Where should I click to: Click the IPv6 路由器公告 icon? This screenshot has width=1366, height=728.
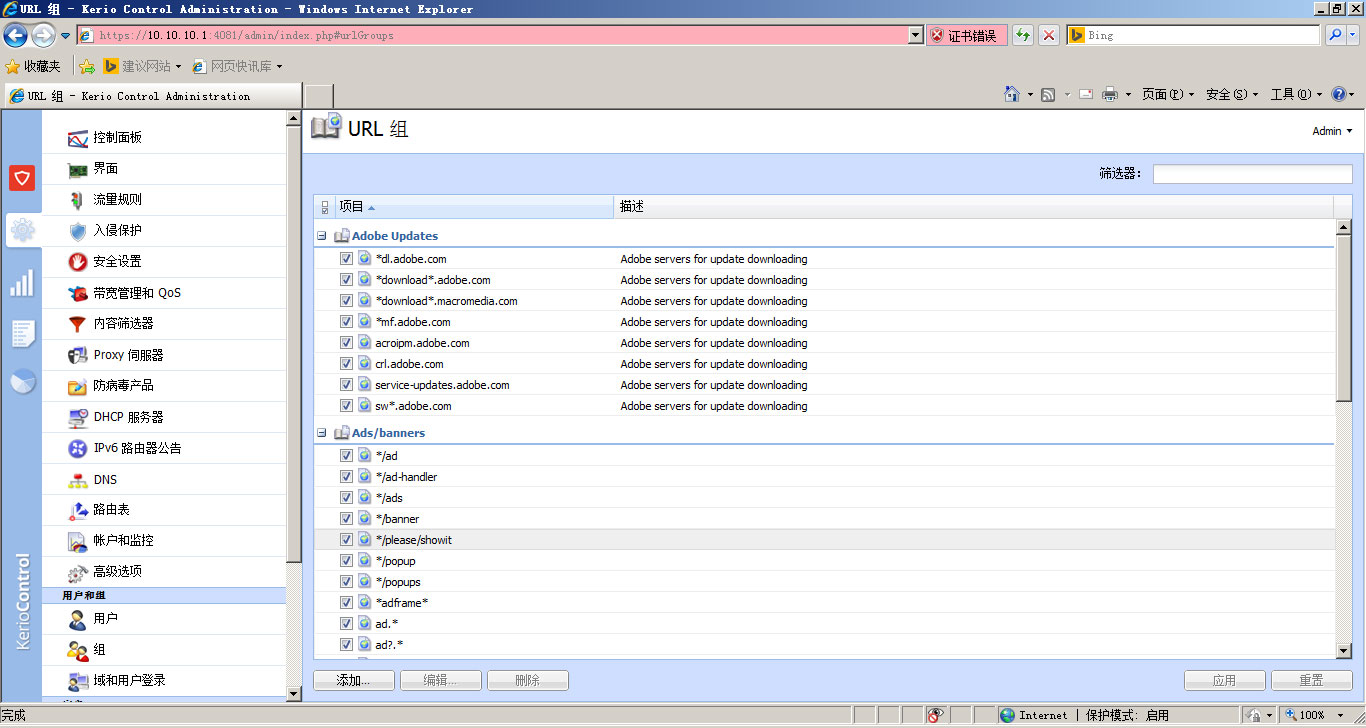(78, 448)
